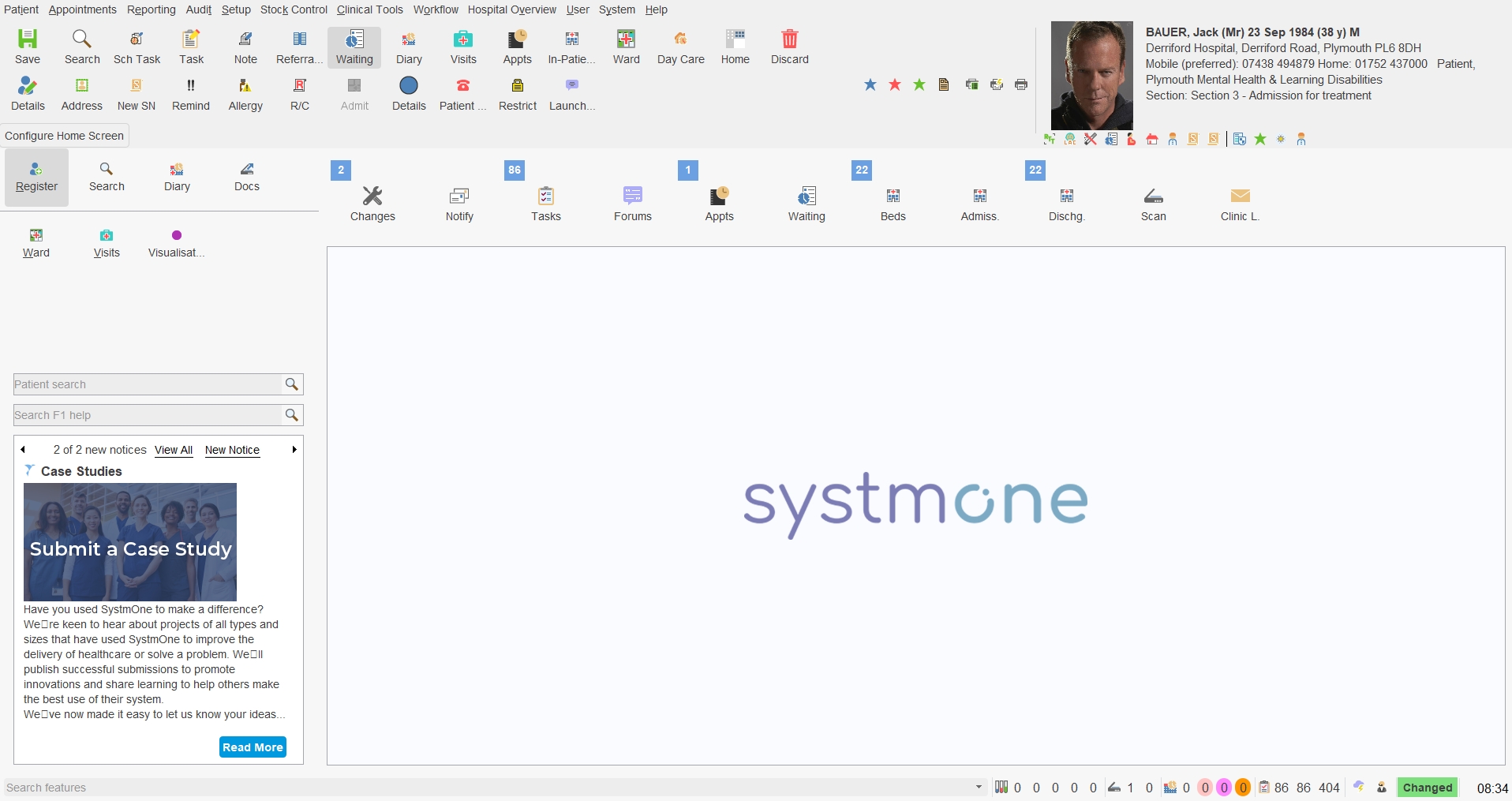The image size is (1512, 801).
Task: Open the blue circle Details icon
Action: (x=409, y=94)
